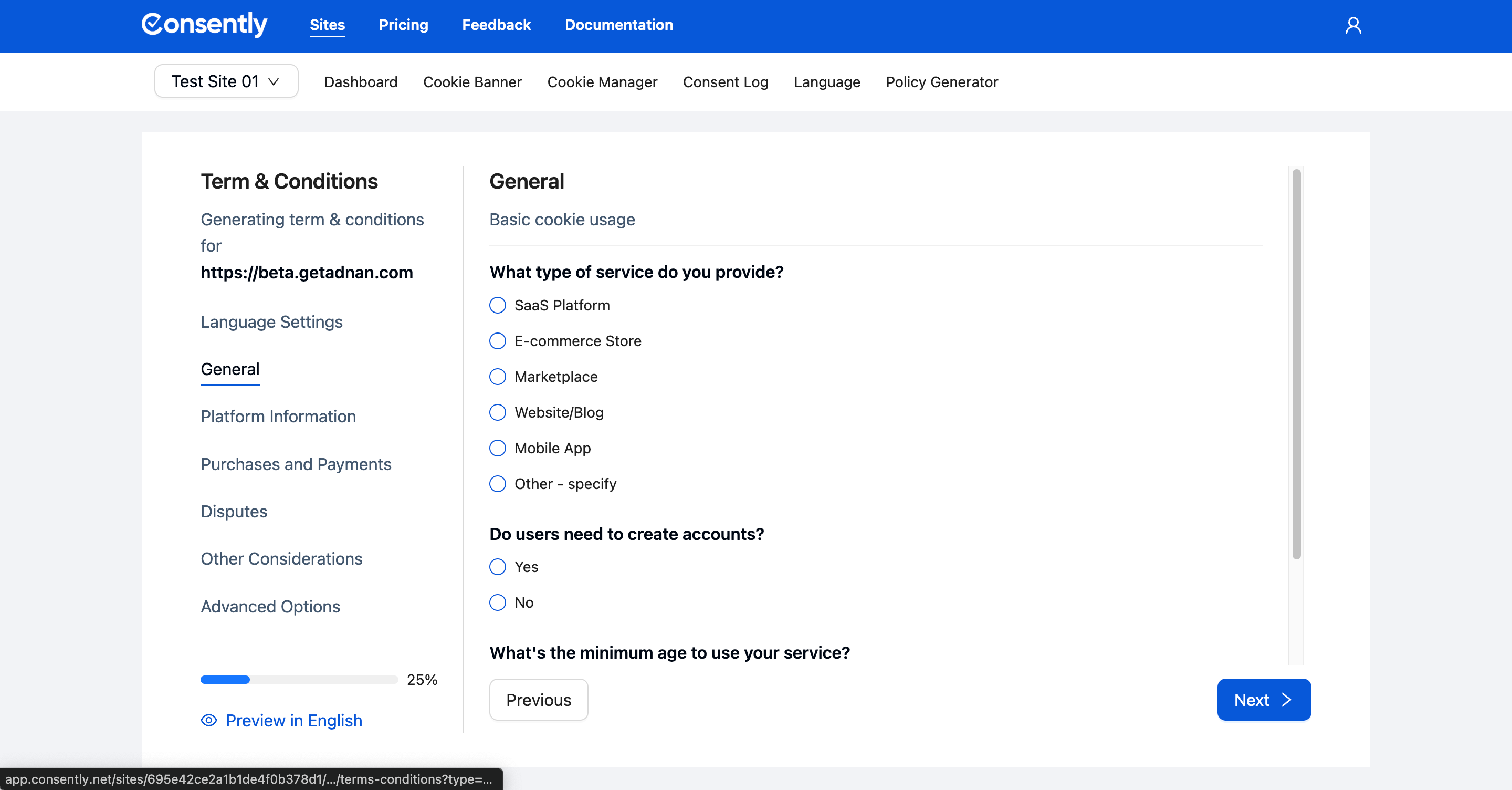Open Platform Information section in sidebar
Image resolution: width=1512 pixels, height=790 pixels.
tap(278, 417)
